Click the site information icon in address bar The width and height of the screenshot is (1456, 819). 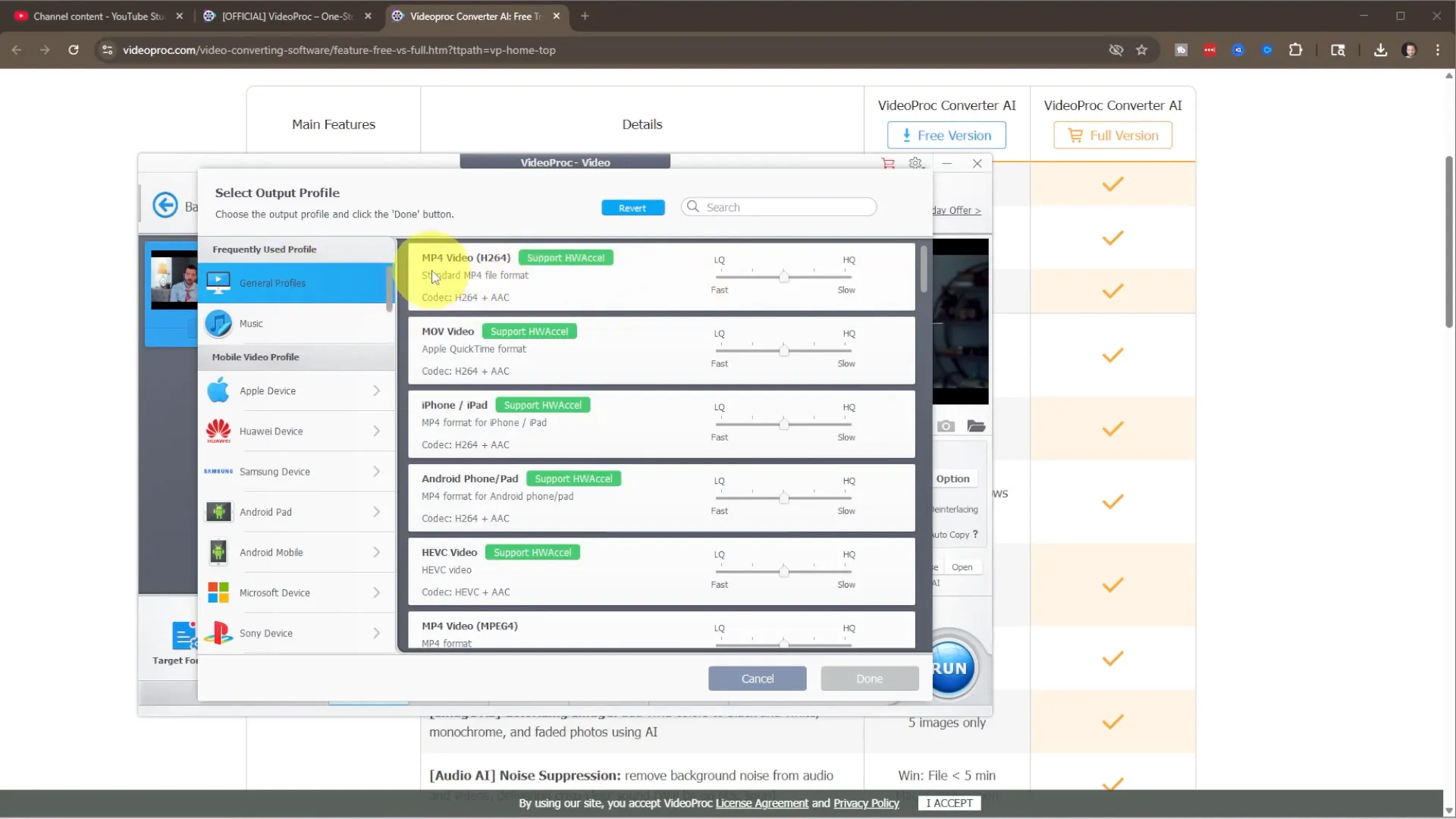[108, 50]
